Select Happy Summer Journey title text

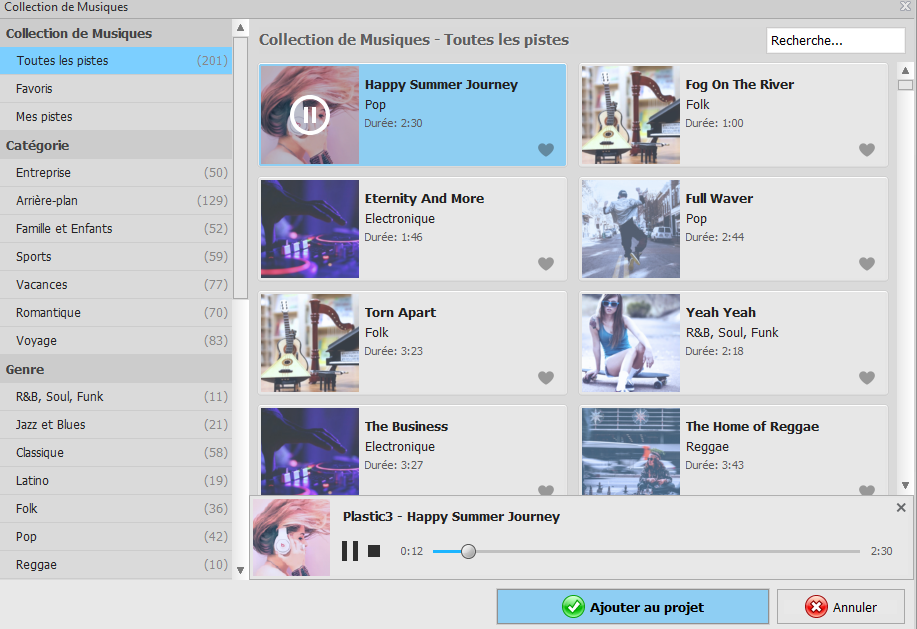[441, 85]
